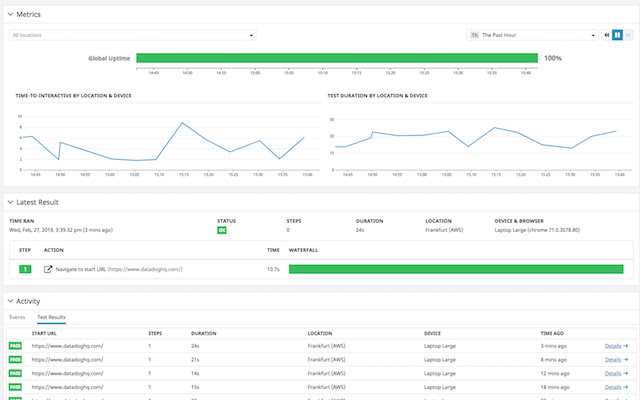Screen dimensions: 640x400
Task: Collapse the Metrics section chevron
Action: coord(10,14)
